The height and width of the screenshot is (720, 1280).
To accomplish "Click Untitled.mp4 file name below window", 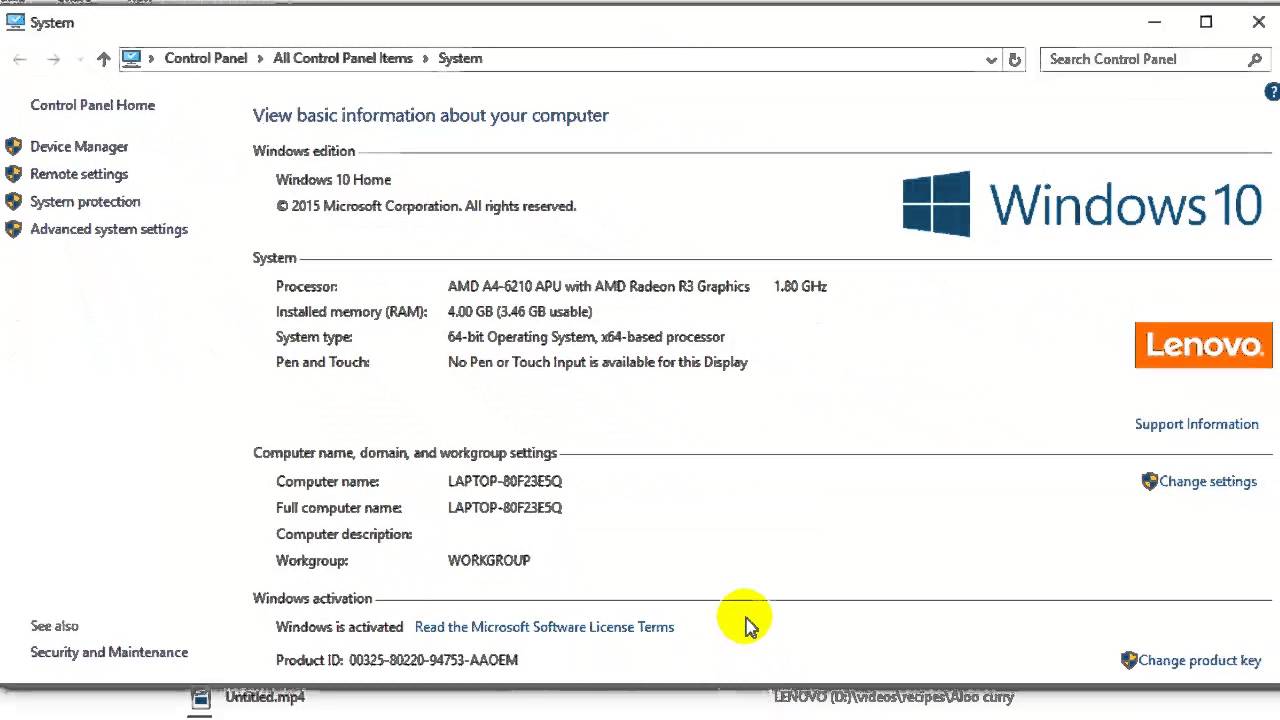I will pyautogui.click(x=265, y=697).
